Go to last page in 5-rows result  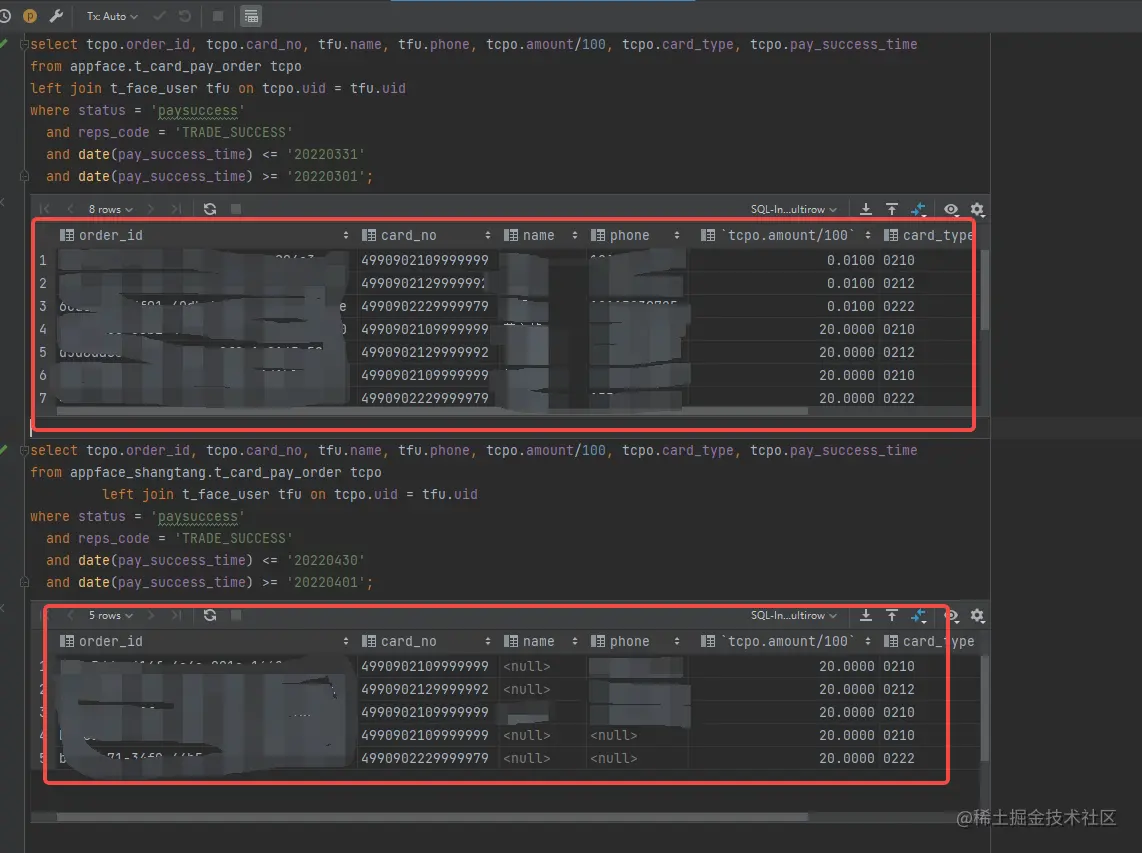point(176,616)
